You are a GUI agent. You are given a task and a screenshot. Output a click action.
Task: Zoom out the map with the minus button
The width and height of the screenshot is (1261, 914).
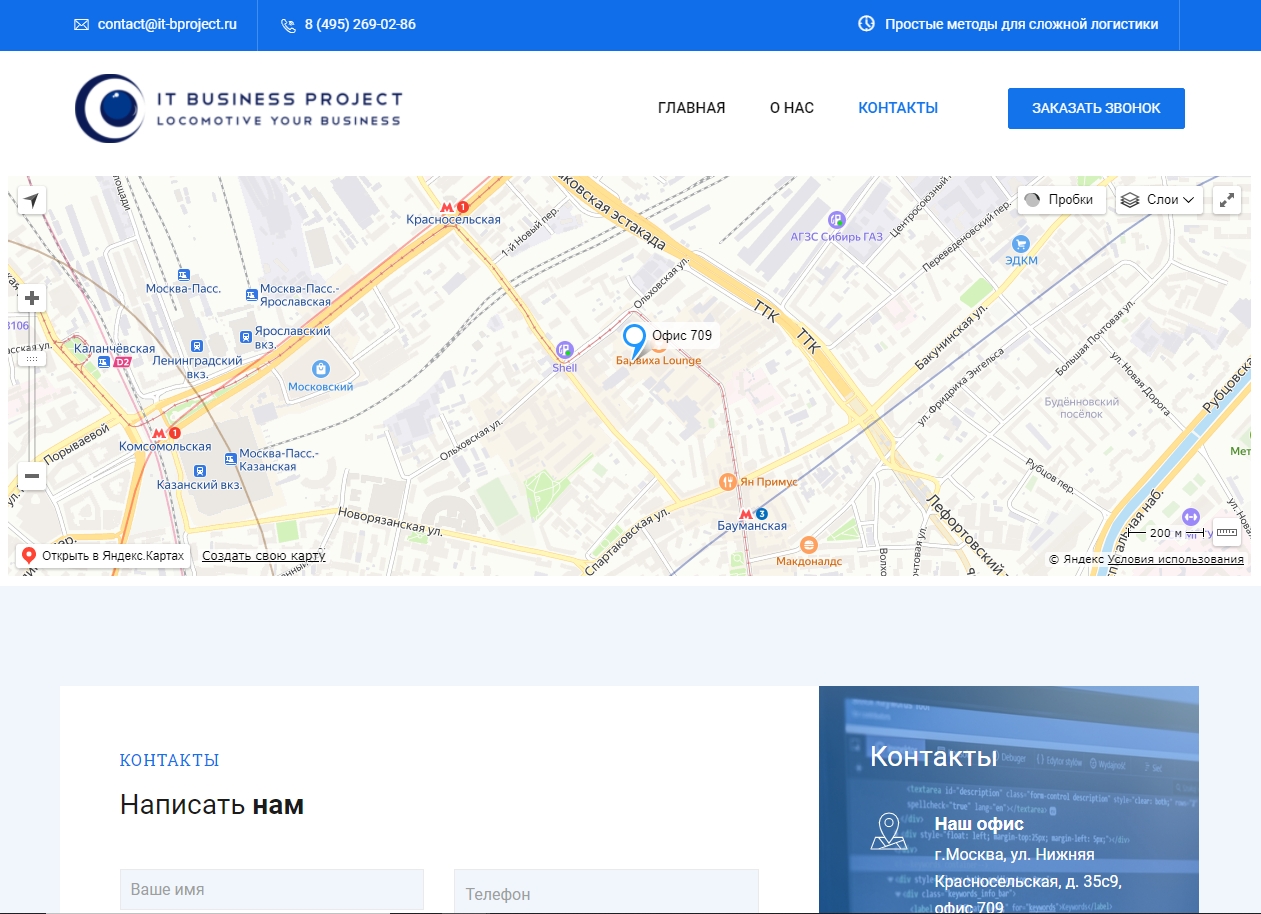(x=32, y=476)
